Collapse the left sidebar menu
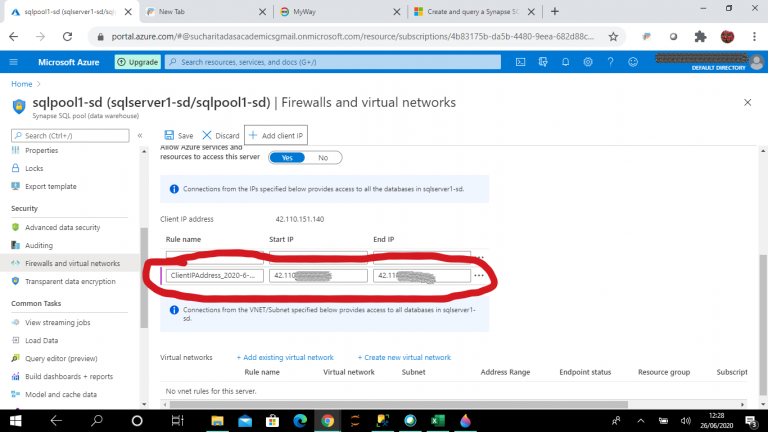This screenshot has height=432, width=768. (140, 136)
